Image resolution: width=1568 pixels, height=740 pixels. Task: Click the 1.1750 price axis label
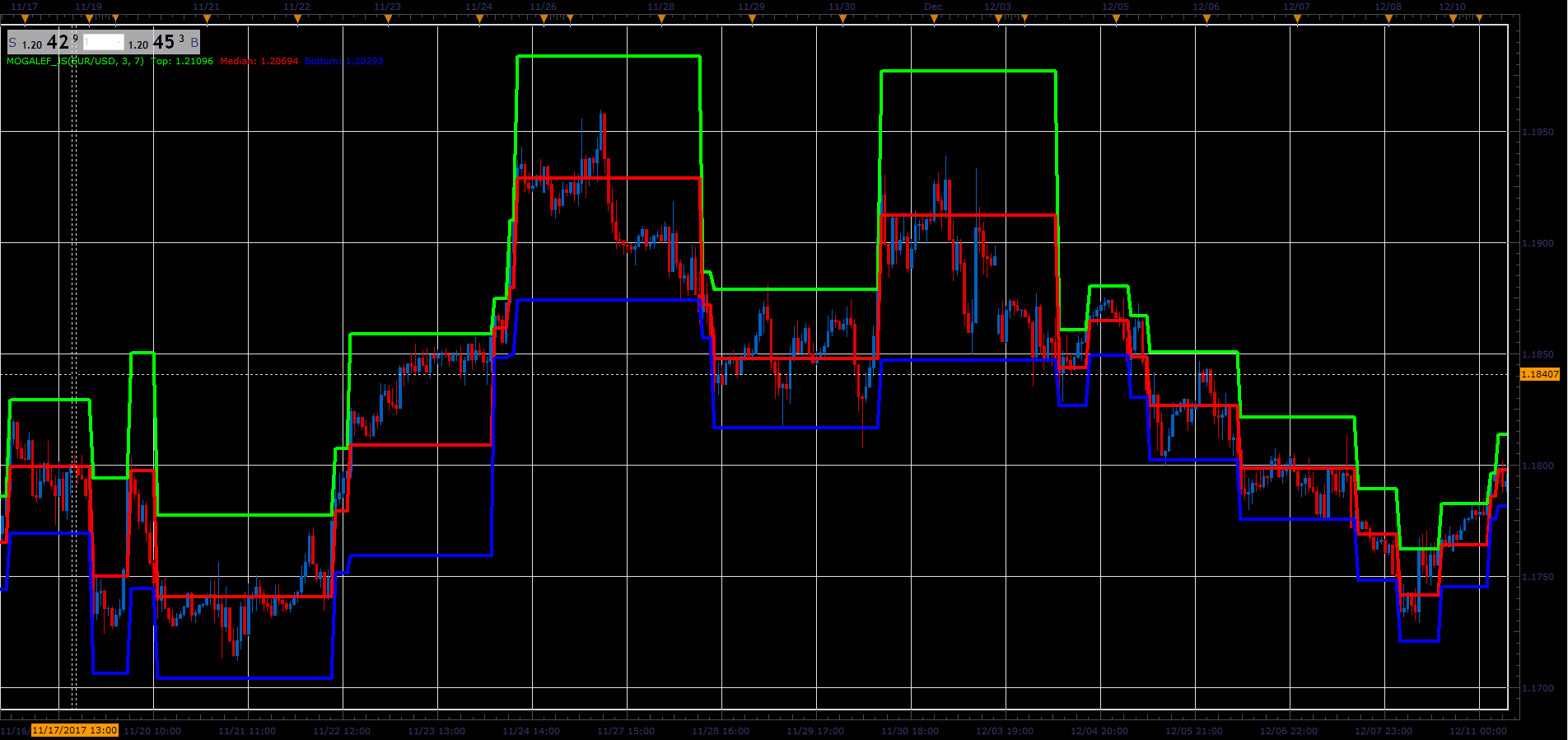coord(1538,577)
